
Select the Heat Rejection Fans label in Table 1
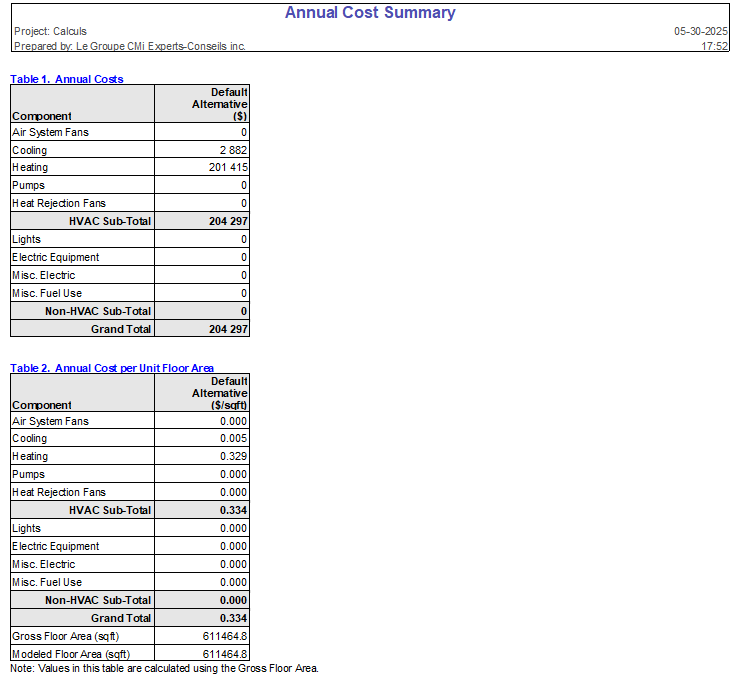click(x=59, y=204)
